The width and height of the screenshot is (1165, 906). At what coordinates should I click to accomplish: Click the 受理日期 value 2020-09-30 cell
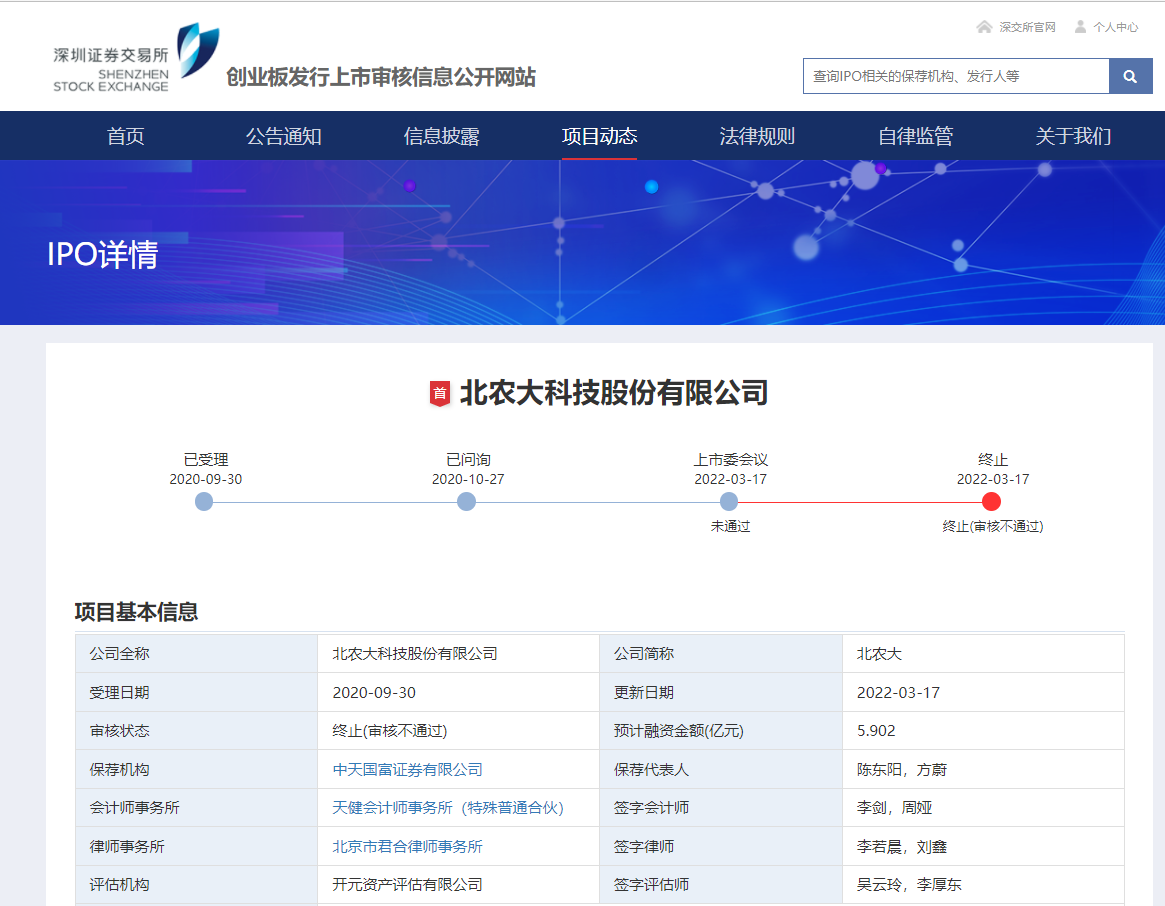[458, 693]
